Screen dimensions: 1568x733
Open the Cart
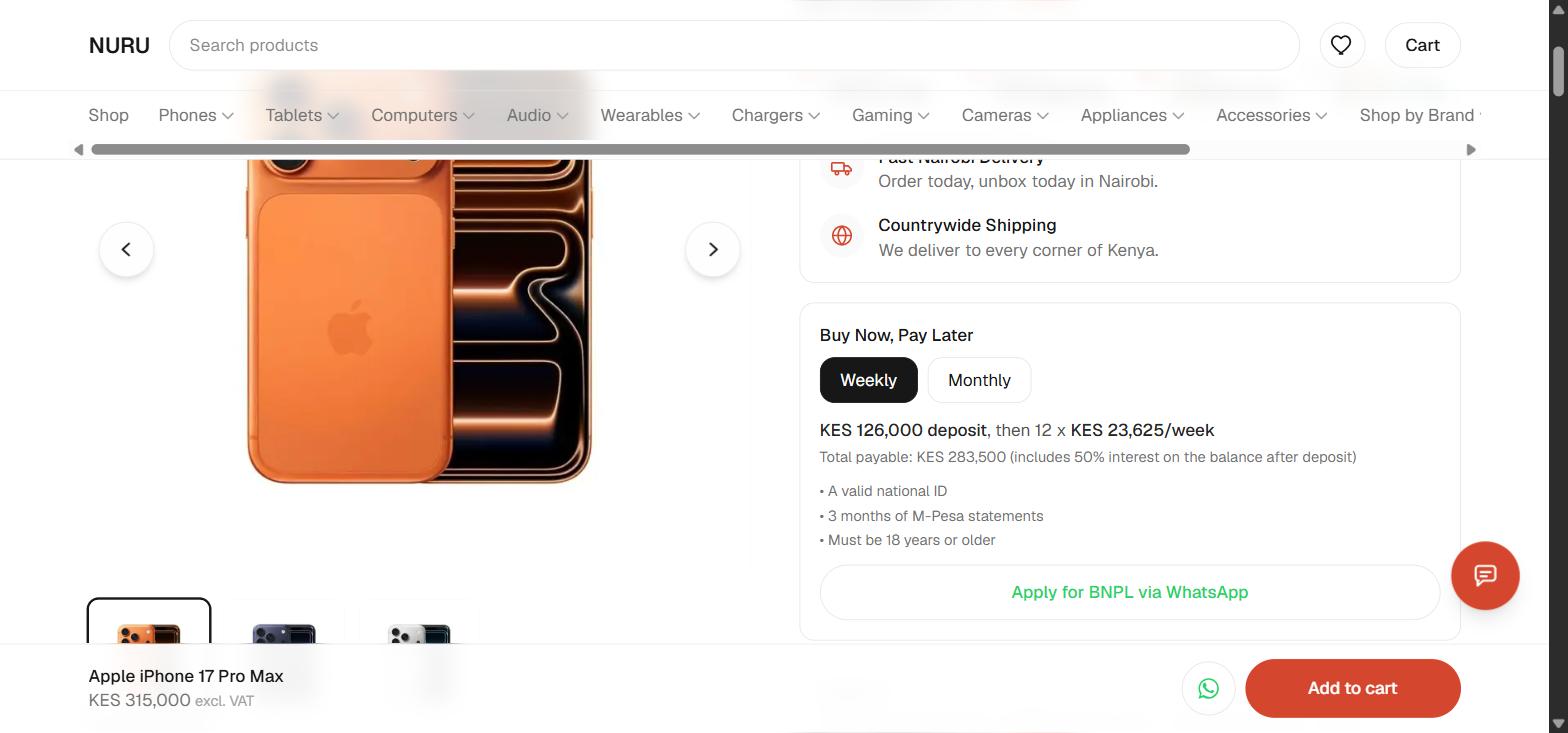(1422, 45)
